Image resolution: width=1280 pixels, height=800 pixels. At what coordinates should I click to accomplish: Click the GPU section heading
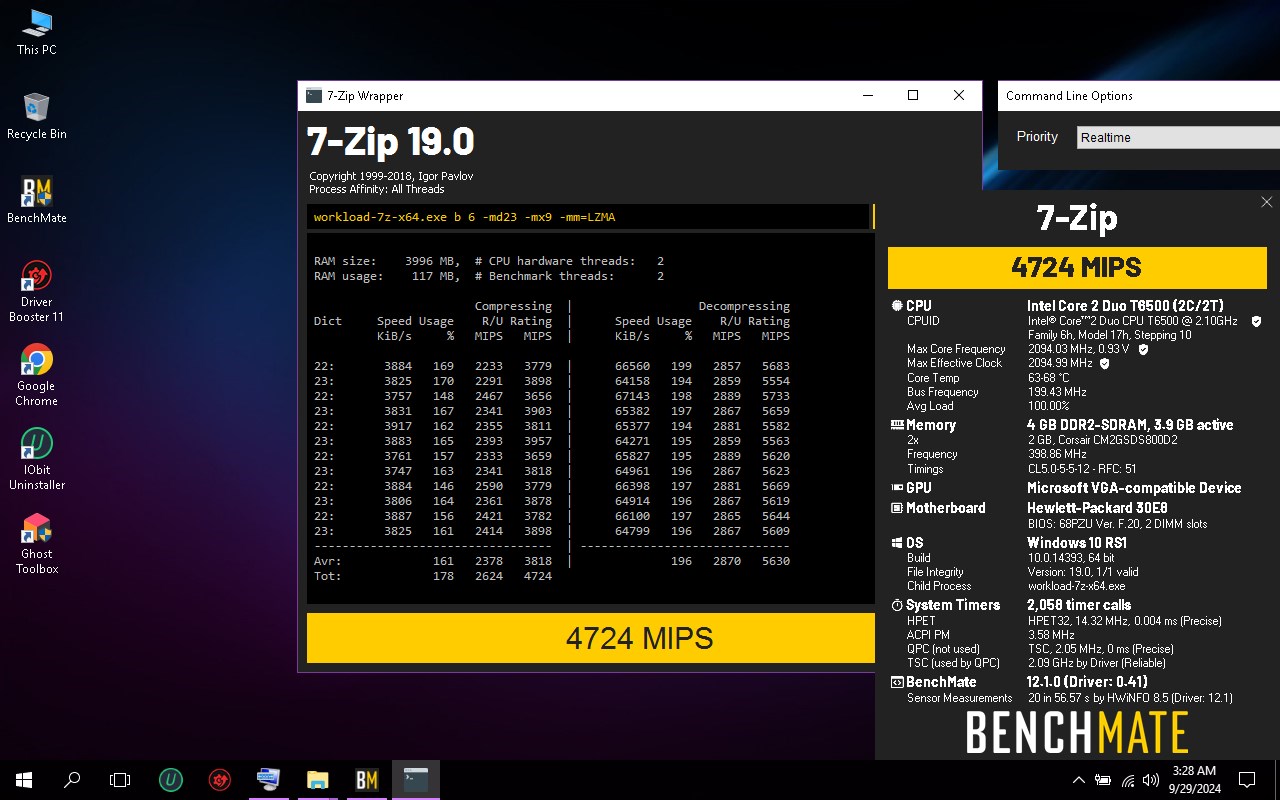918,488
